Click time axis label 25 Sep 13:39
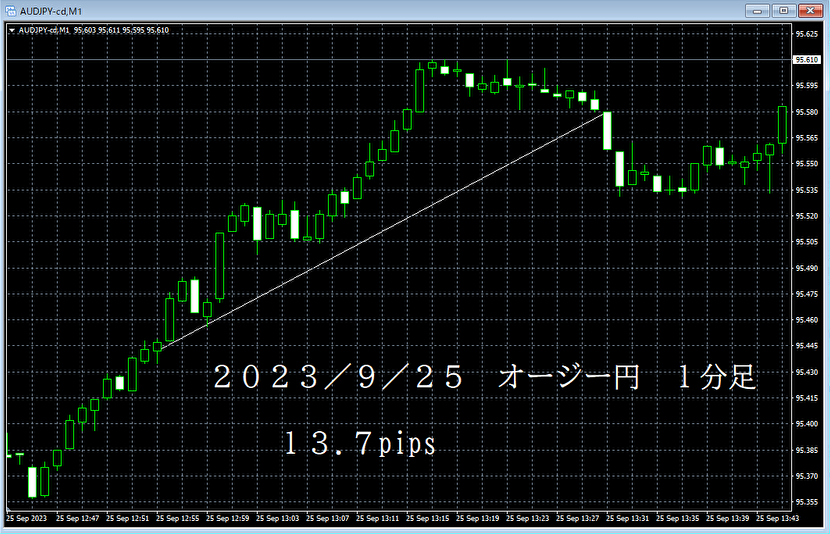This screenshot has width=830, height=534. pos(727,519)
